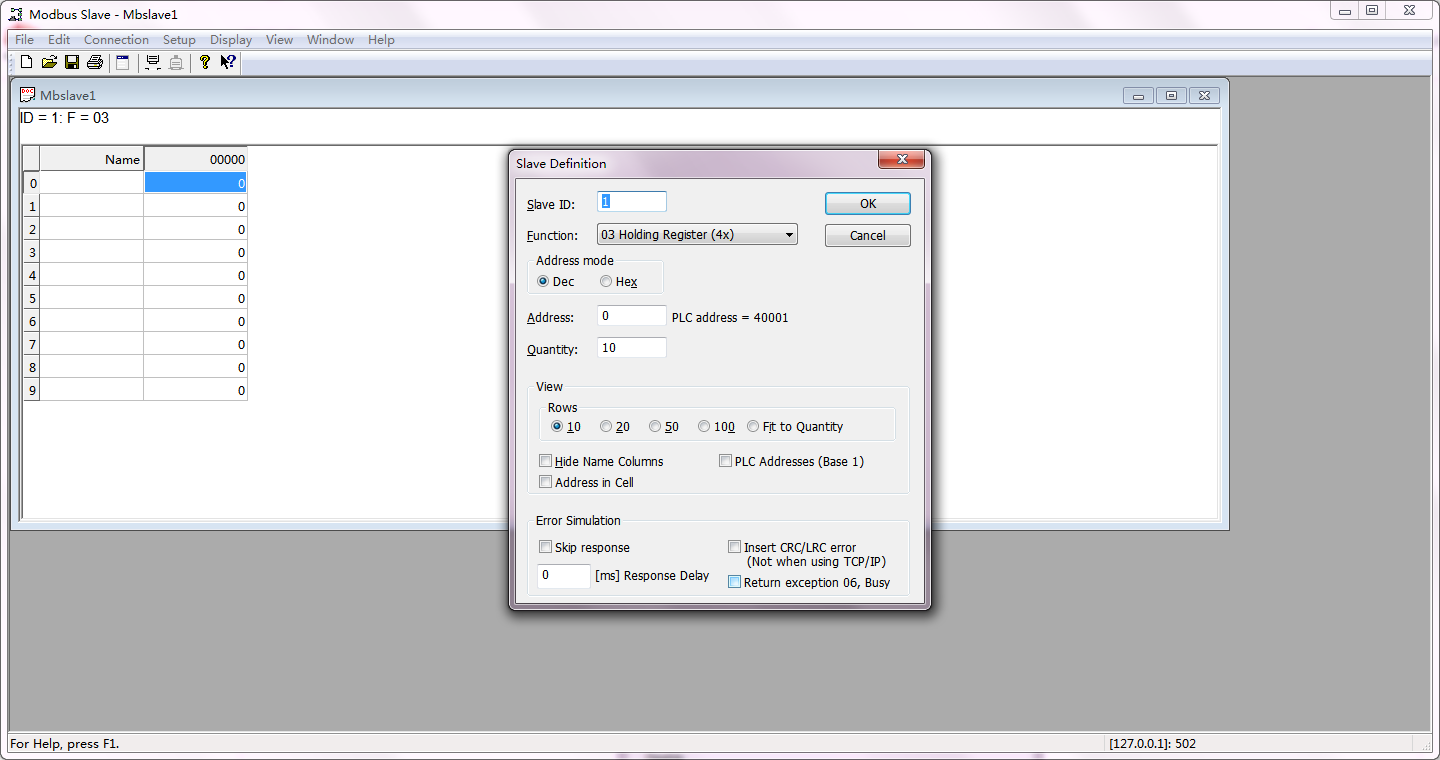Click row header number 2

click(32, 229)
